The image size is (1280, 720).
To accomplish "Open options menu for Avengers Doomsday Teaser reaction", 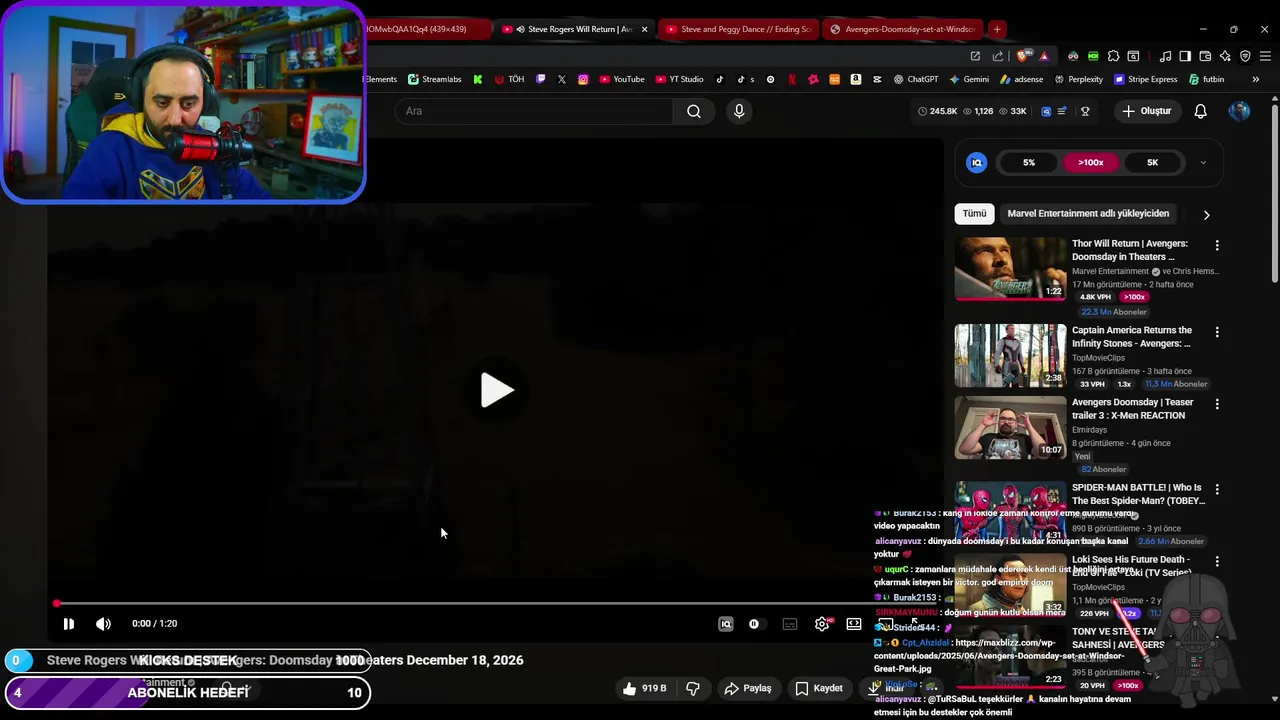I will point(1217,404).
